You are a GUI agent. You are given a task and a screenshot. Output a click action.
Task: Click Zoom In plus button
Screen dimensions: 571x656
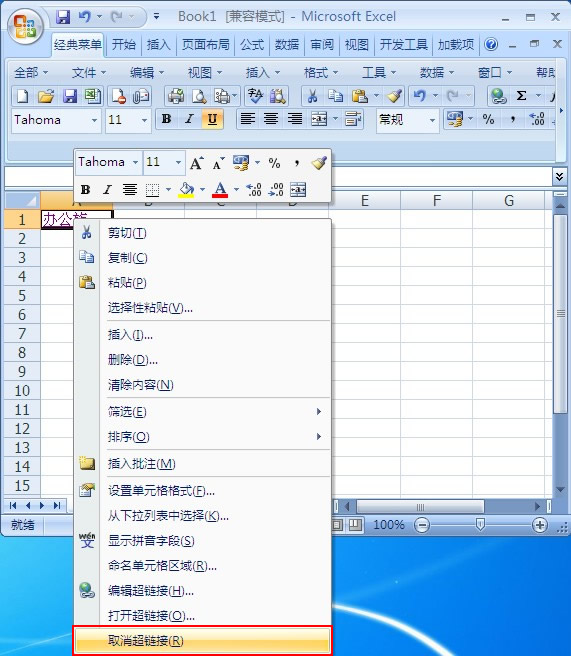(540, 525)
